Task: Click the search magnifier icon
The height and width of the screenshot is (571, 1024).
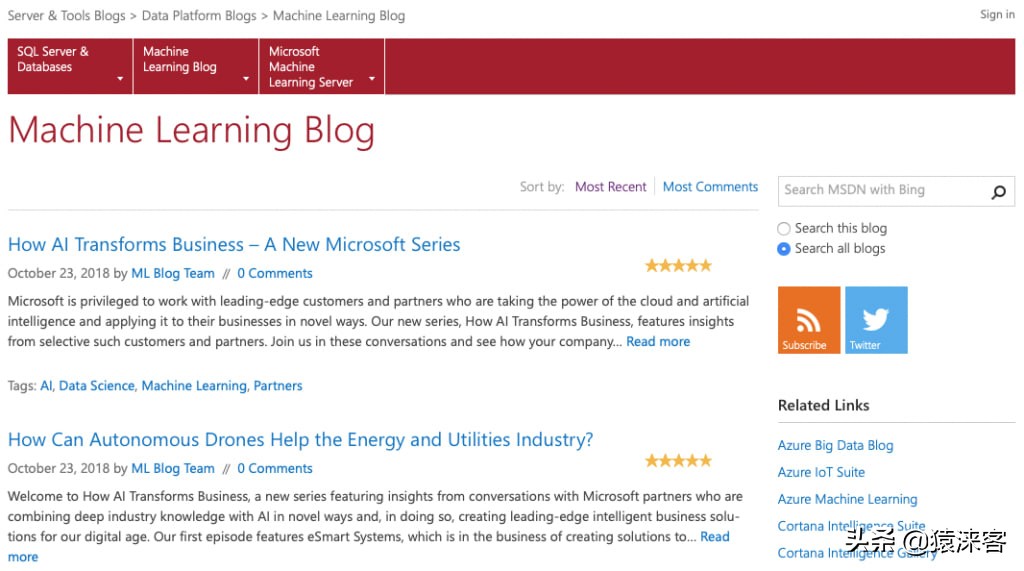Action: 998,192
